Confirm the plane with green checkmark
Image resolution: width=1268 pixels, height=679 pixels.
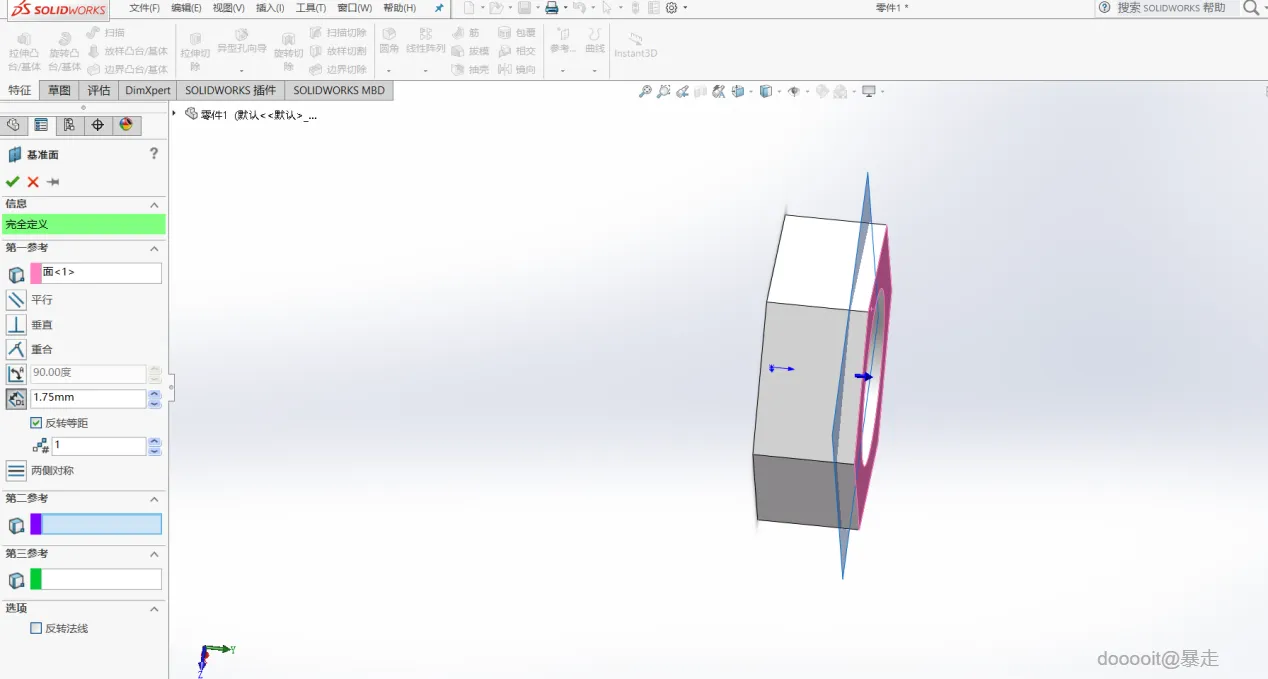tap(12, 182)
